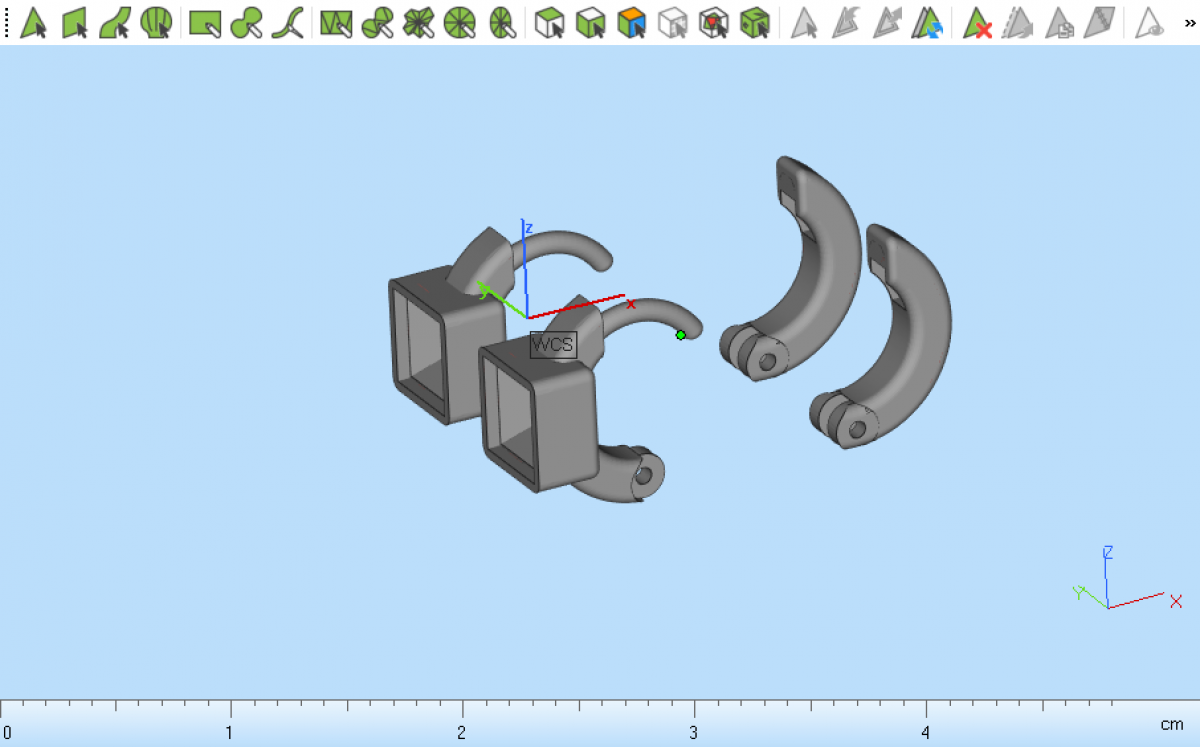Select the Mark Shell tool

tap(155, 22)
